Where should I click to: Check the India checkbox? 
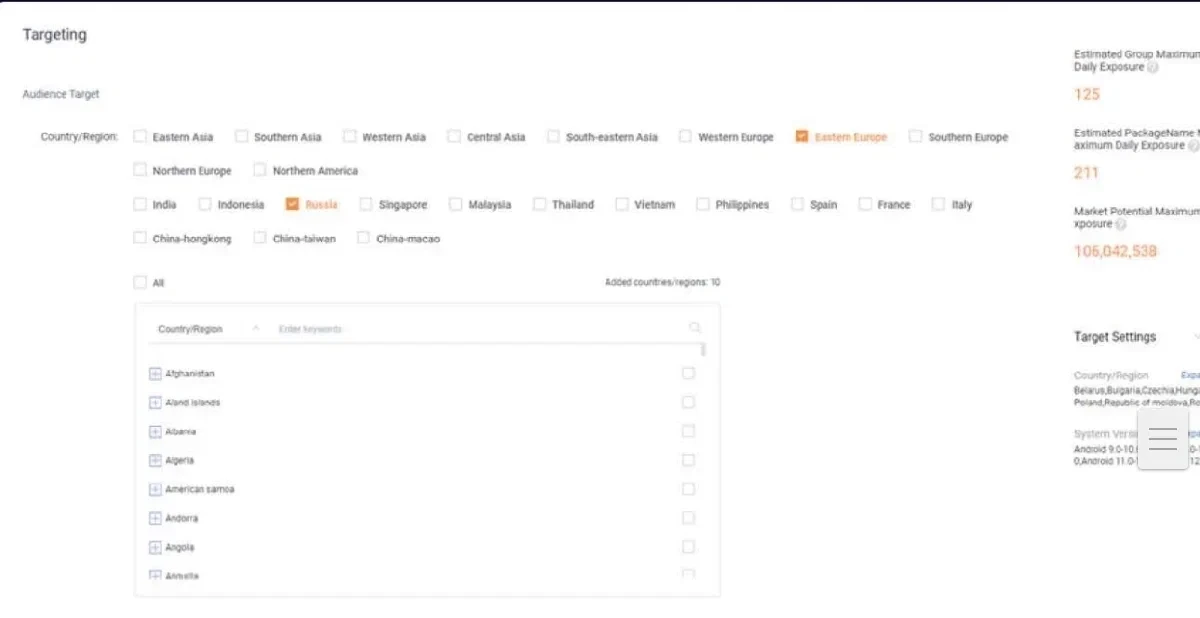140,204
